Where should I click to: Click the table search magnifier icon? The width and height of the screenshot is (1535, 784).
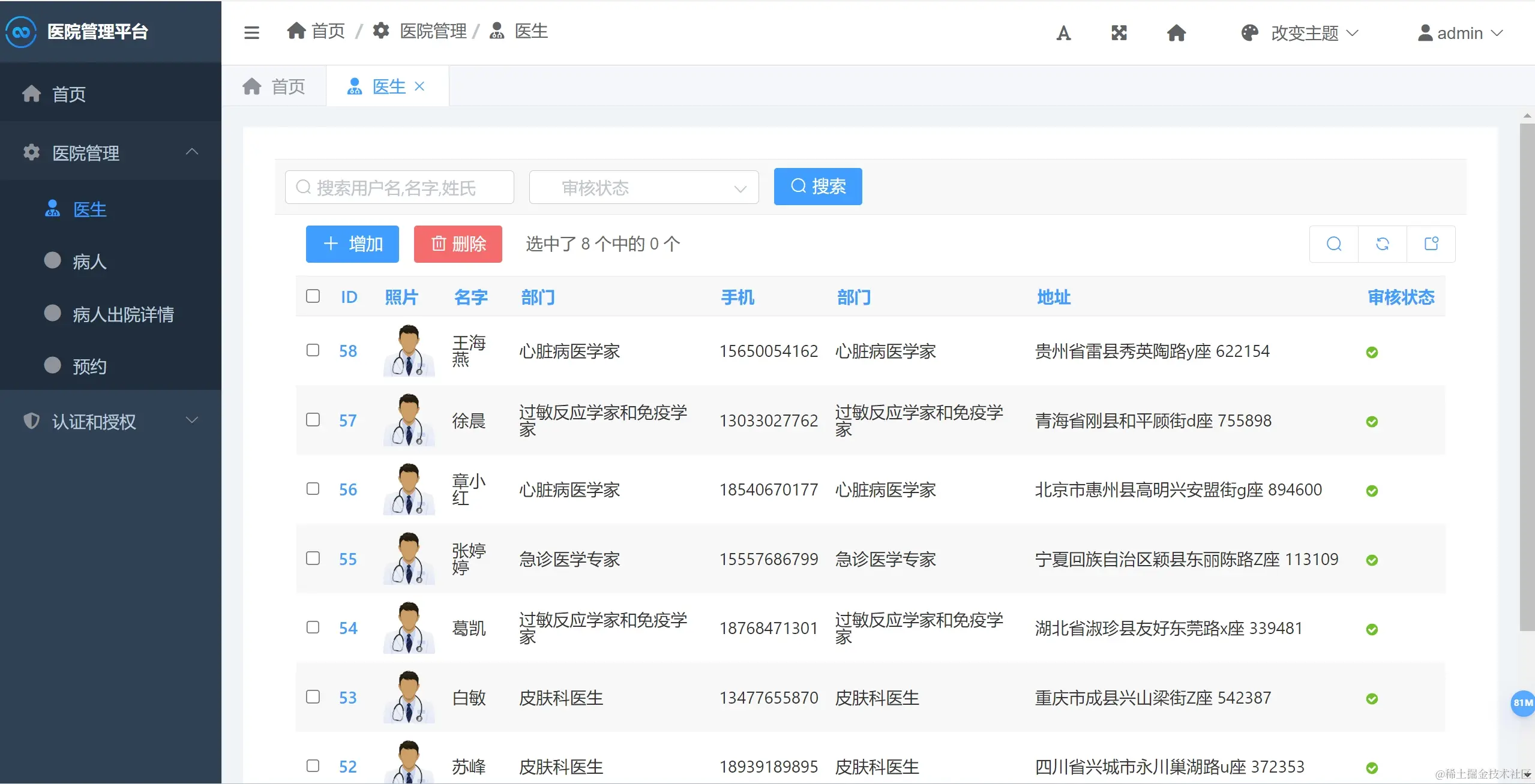1334,244
